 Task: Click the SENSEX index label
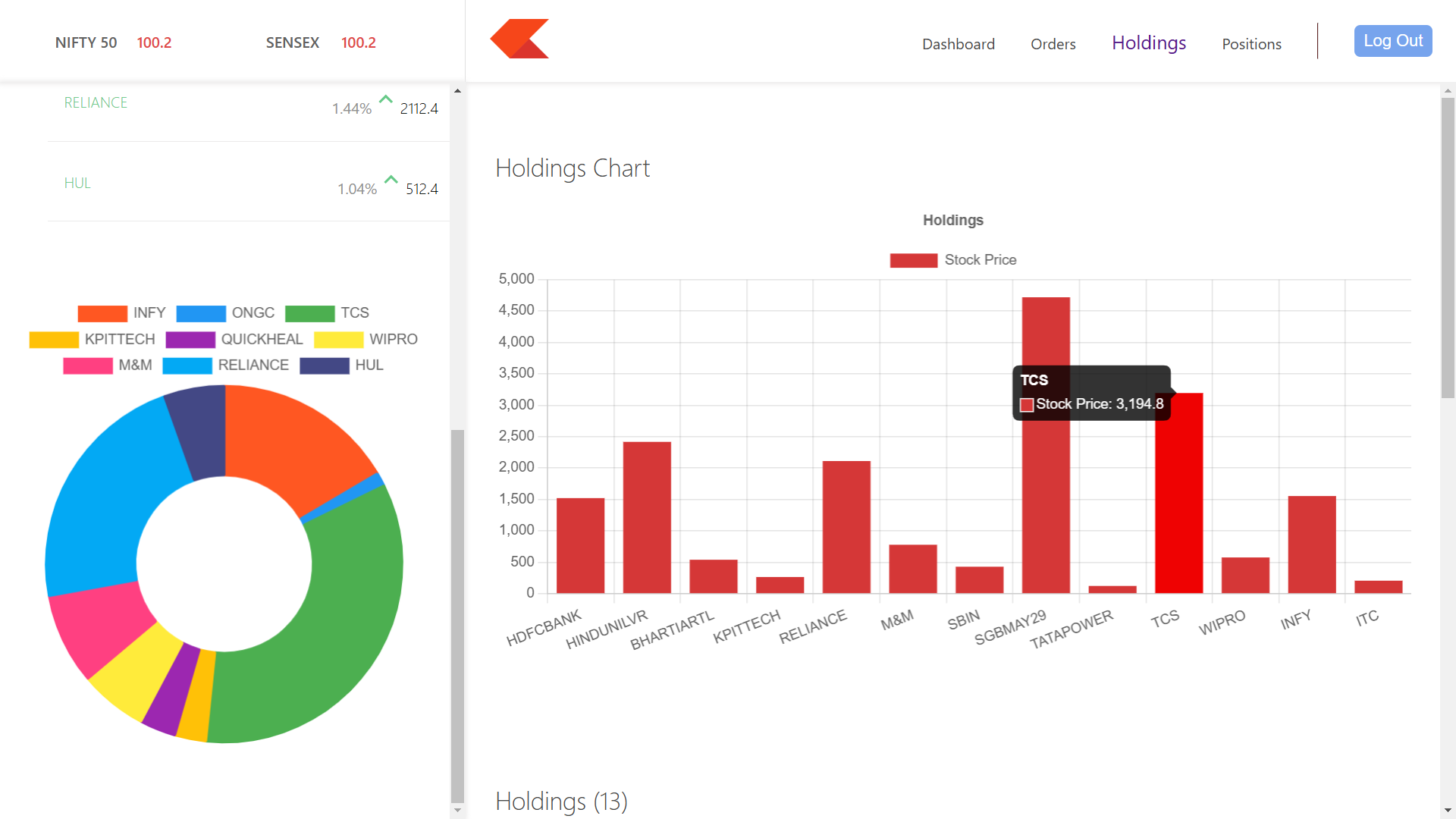[x=293, y=42]
